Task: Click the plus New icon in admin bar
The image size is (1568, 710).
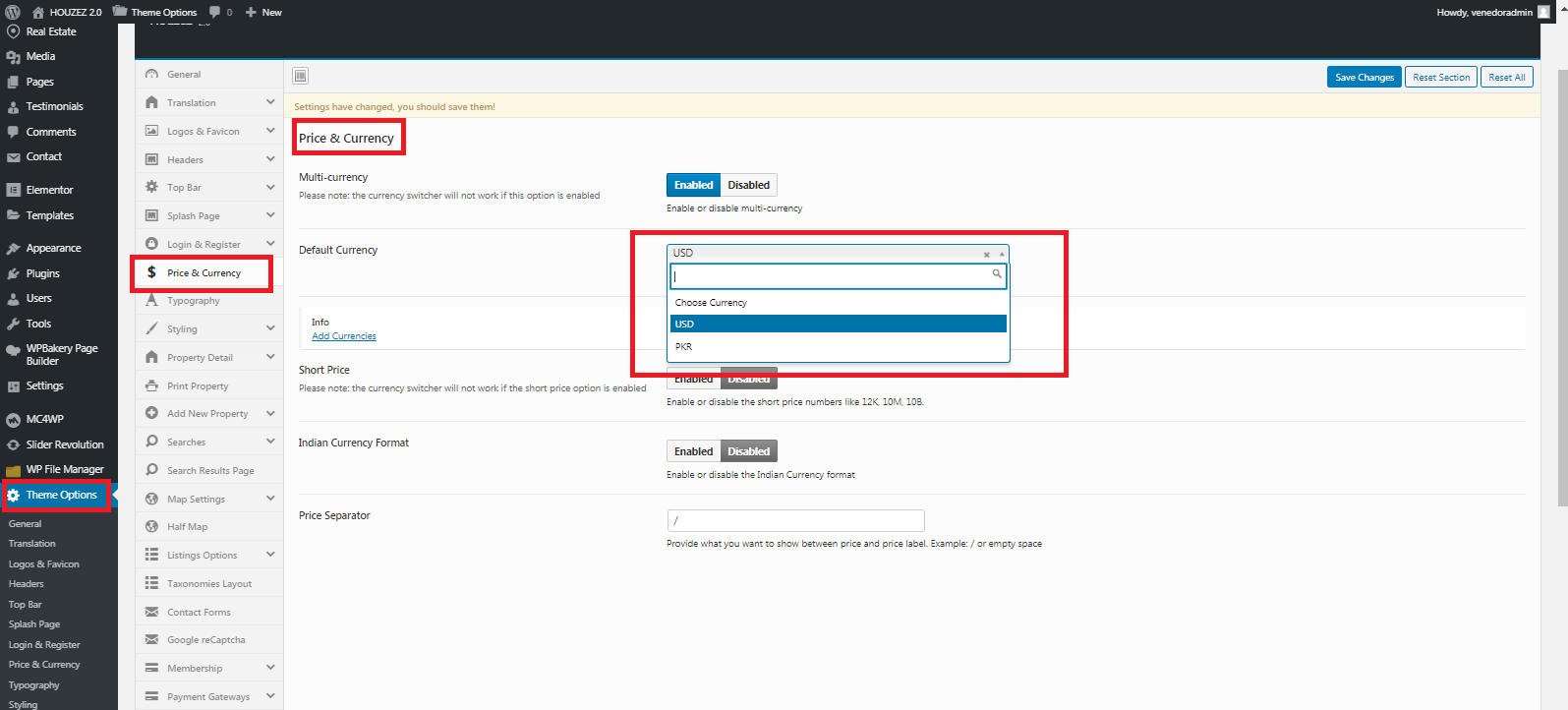Action: coord(251,12)
